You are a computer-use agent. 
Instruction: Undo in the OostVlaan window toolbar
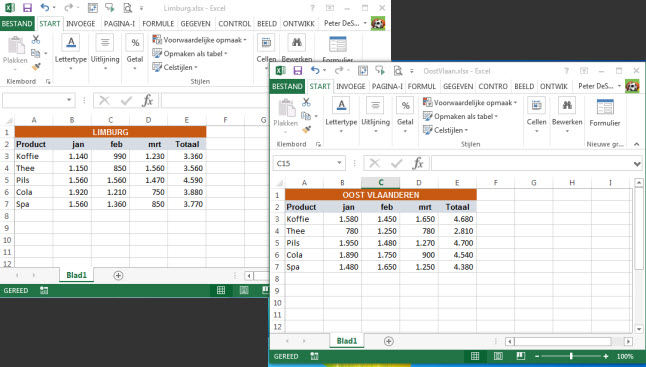click(315, 70)
